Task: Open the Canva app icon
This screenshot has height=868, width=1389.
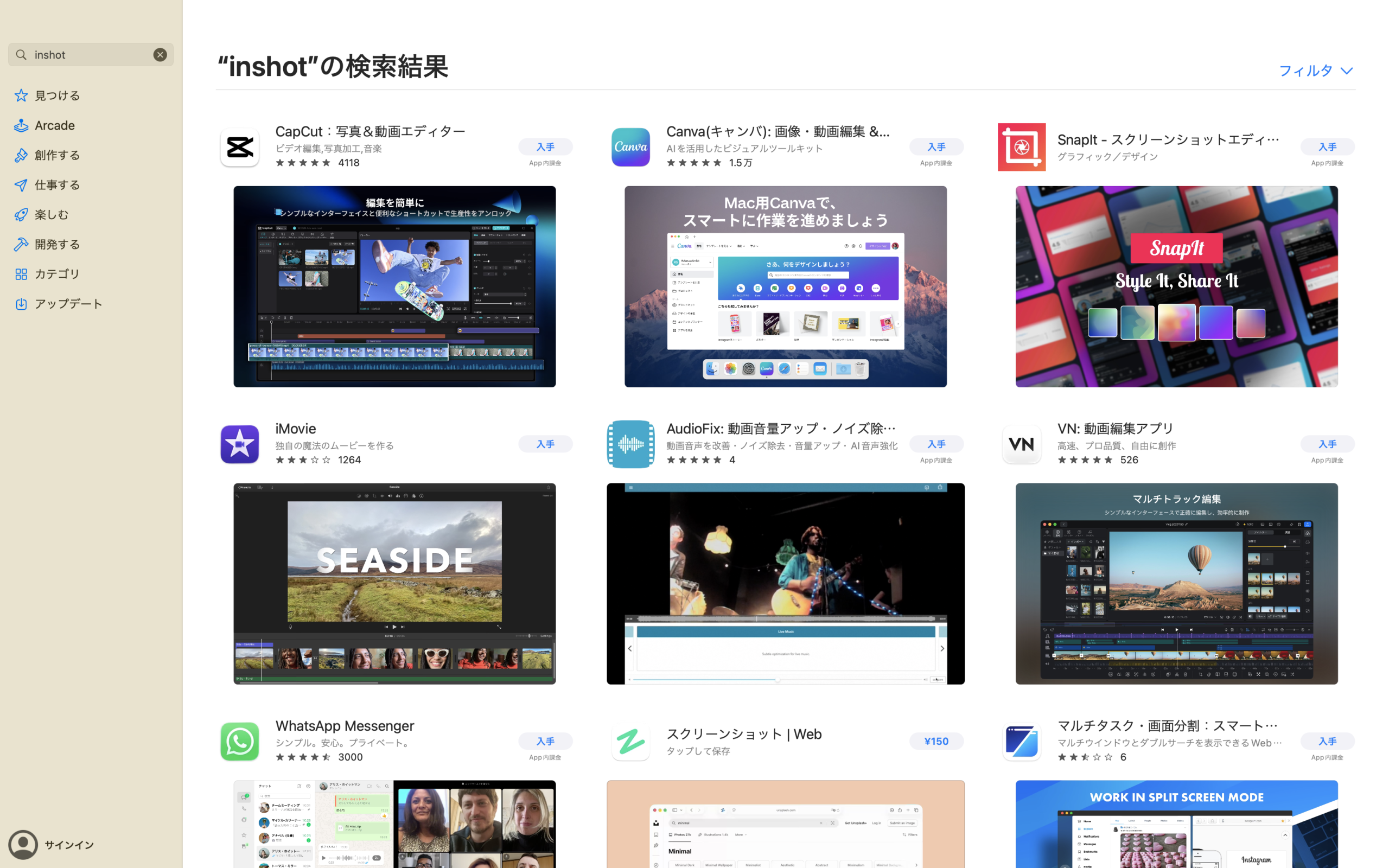Action: (x=630, y=147)
